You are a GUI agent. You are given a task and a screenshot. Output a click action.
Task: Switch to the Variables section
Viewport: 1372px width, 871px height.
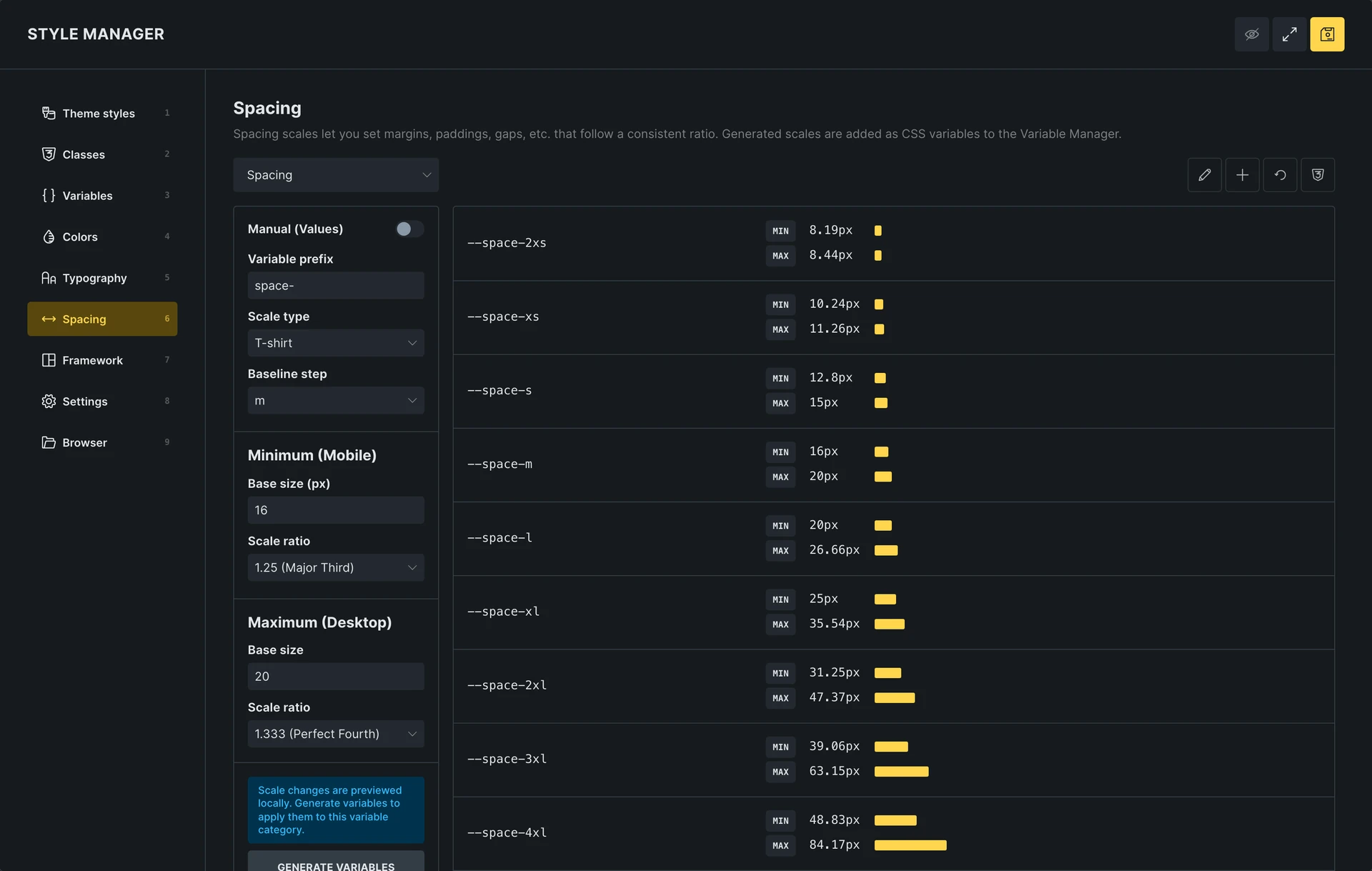(102, 195)
